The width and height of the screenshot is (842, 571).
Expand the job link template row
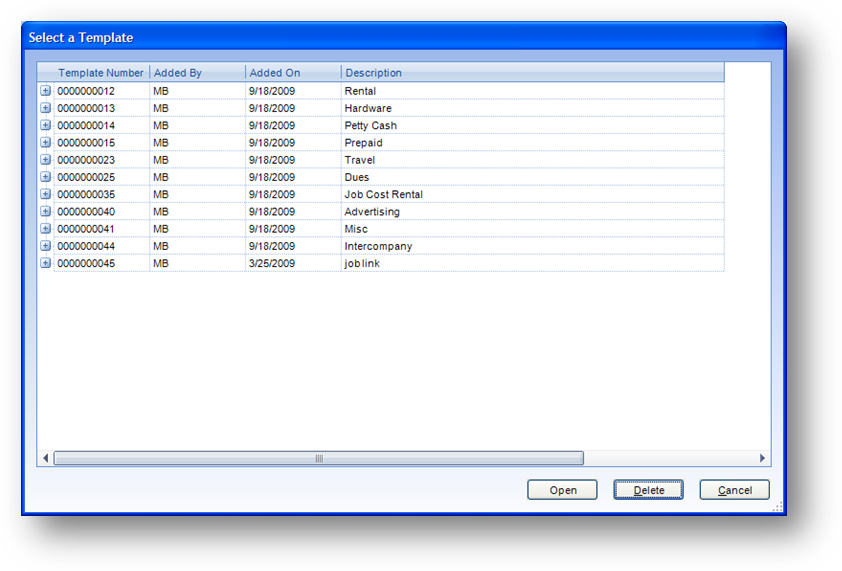pyautogui.click(x=45, y=263)
